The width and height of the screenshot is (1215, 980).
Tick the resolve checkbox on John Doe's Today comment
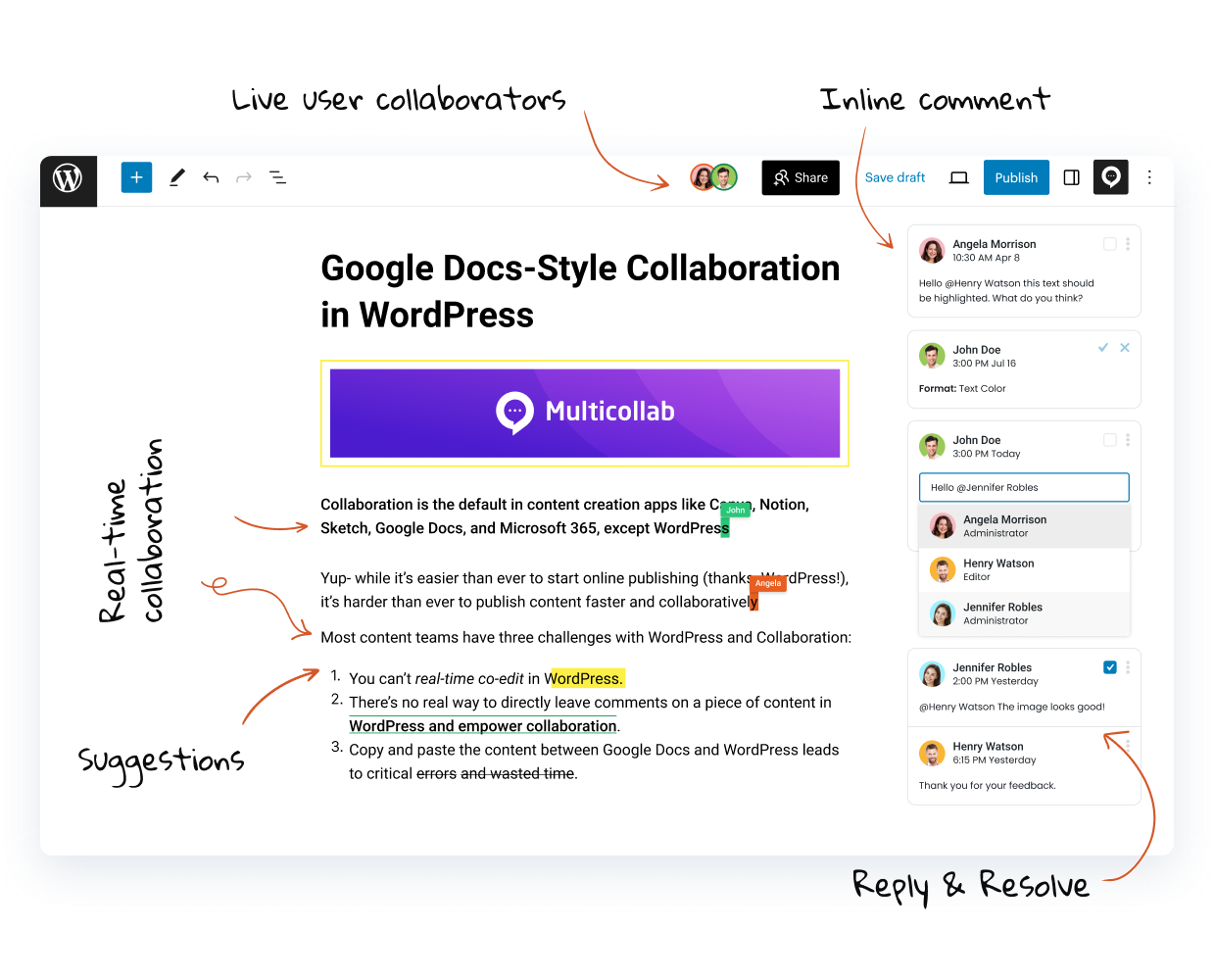coord(1109,440)
